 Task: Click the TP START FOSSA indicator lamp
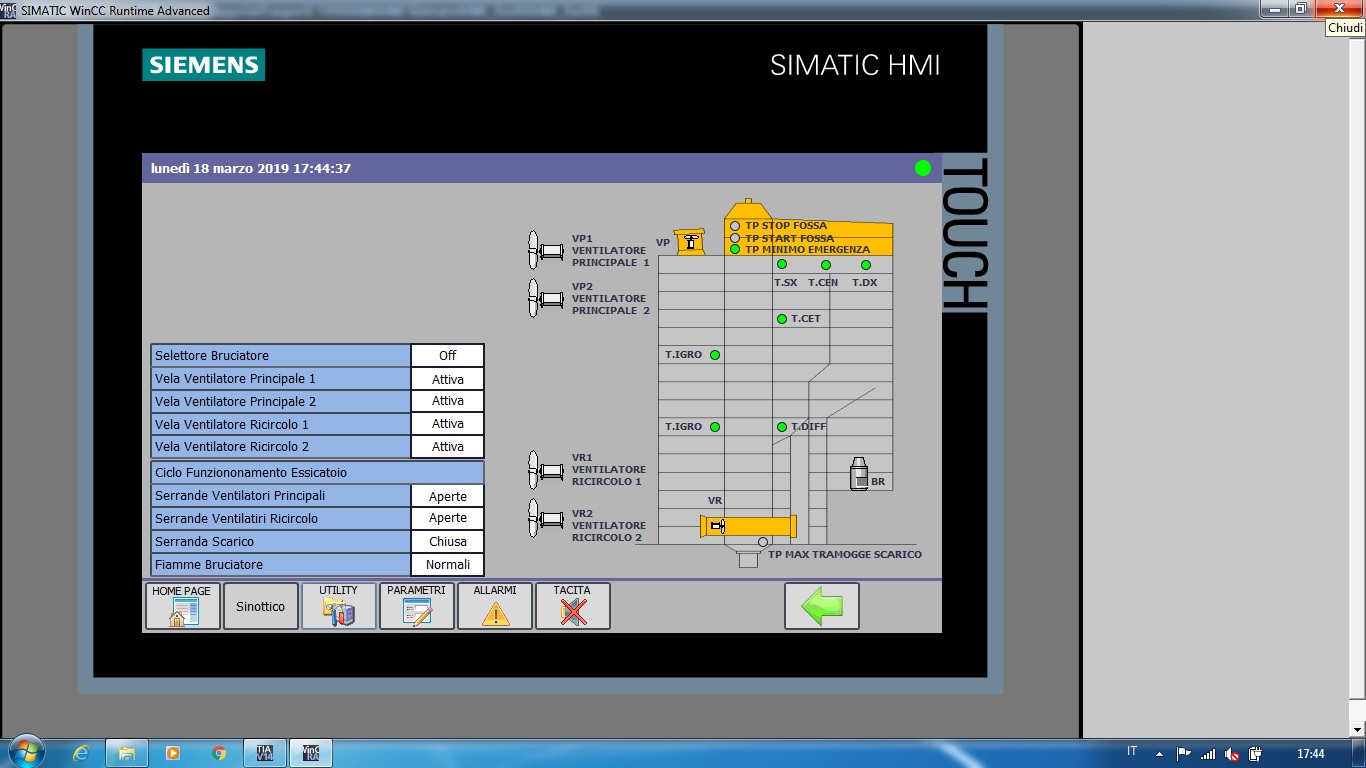pos(735,238)
